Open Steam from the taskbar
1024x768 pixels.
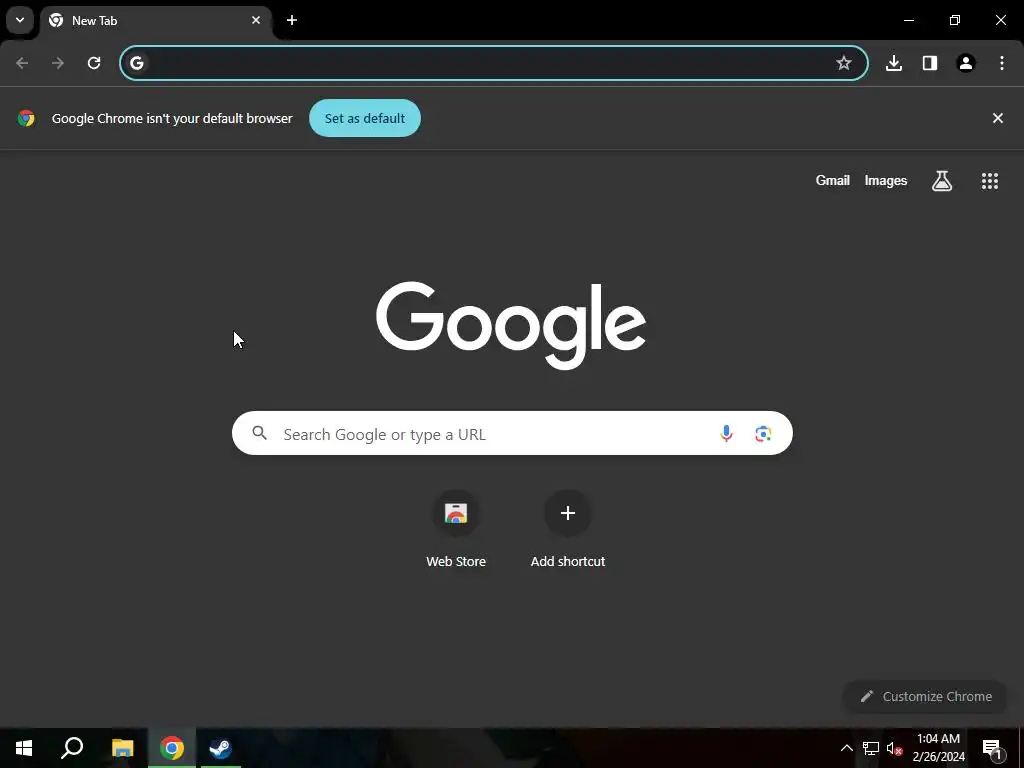click(x=220, y=748)
